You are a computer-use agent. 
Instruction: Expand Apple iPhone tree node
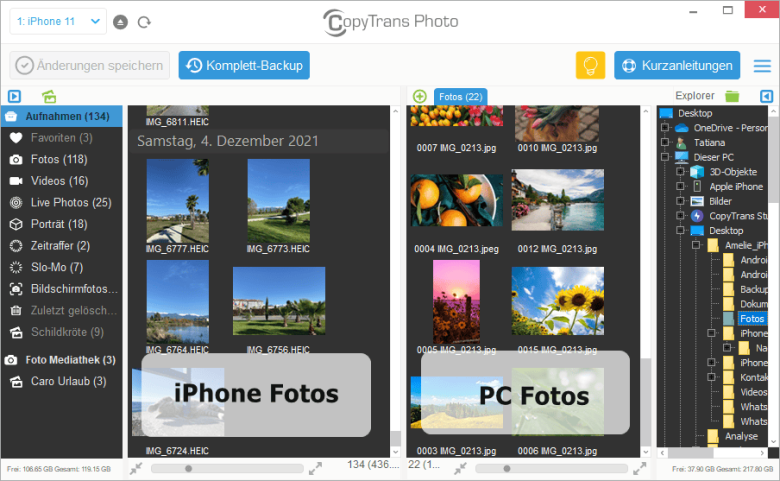point(681,187)
